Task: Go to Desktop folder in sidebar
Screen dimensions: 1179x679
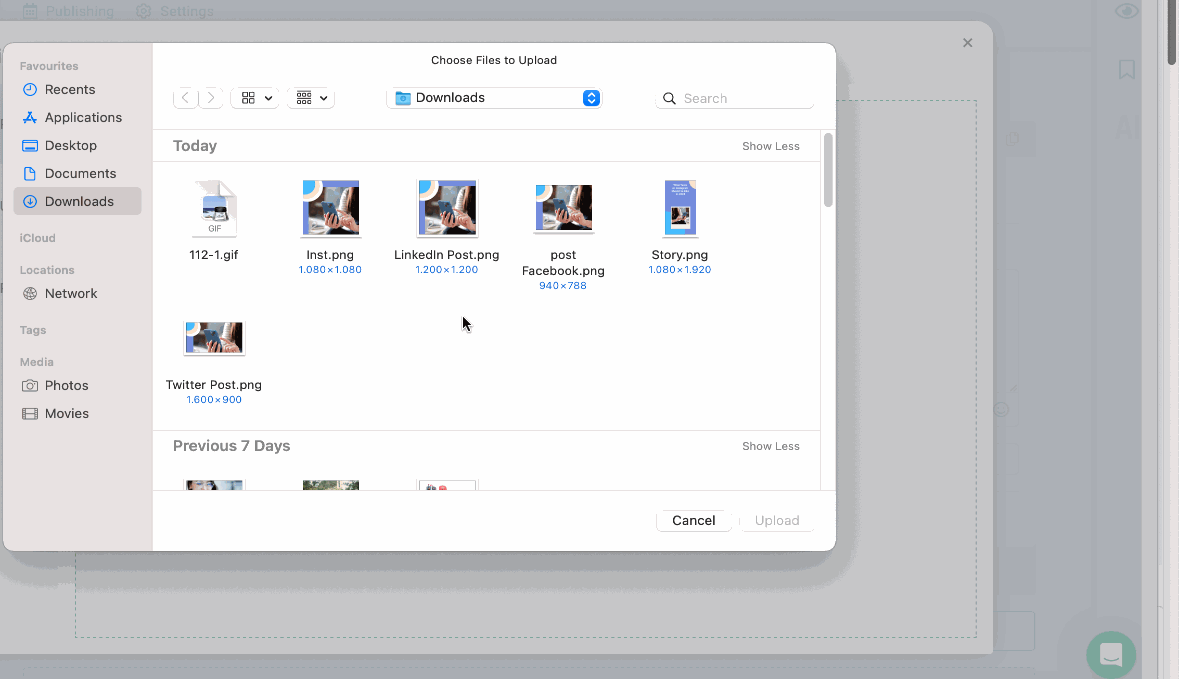Action: 70,145
